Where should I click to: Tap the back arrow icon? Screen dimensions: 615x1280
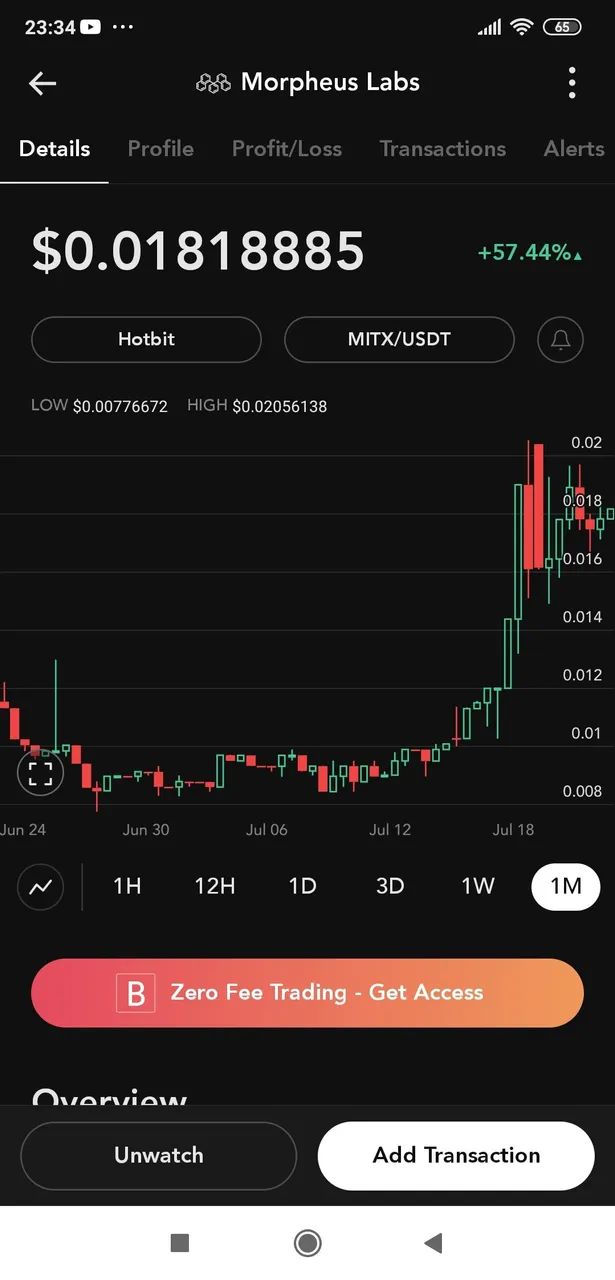(x=42, y=83)
